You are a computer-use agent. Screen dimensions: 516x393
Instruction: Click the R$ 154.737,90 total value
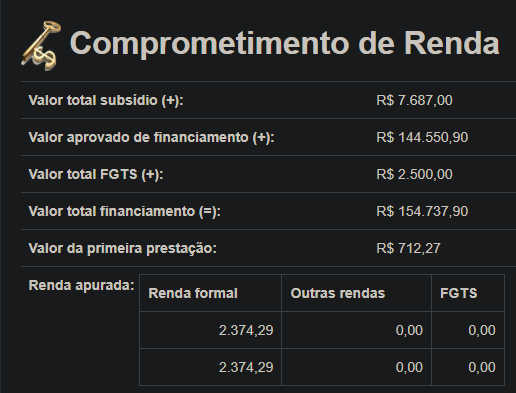tap(422, 211)
